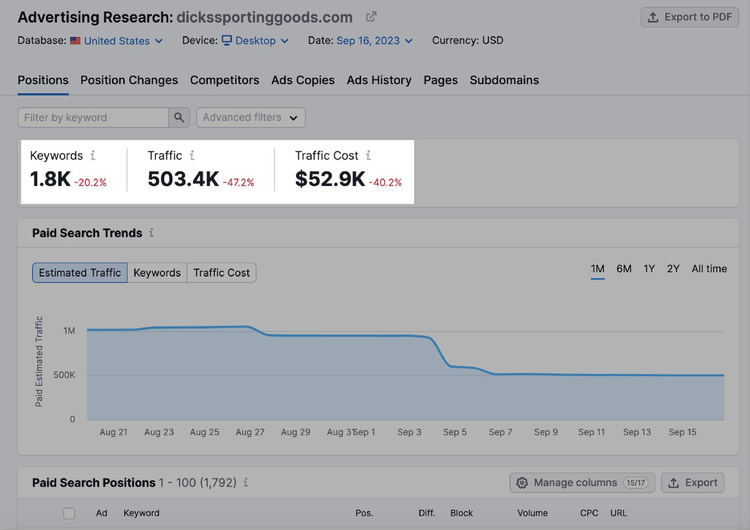Click the URL column header
This screenshot has width=750, height=530.
618,513
